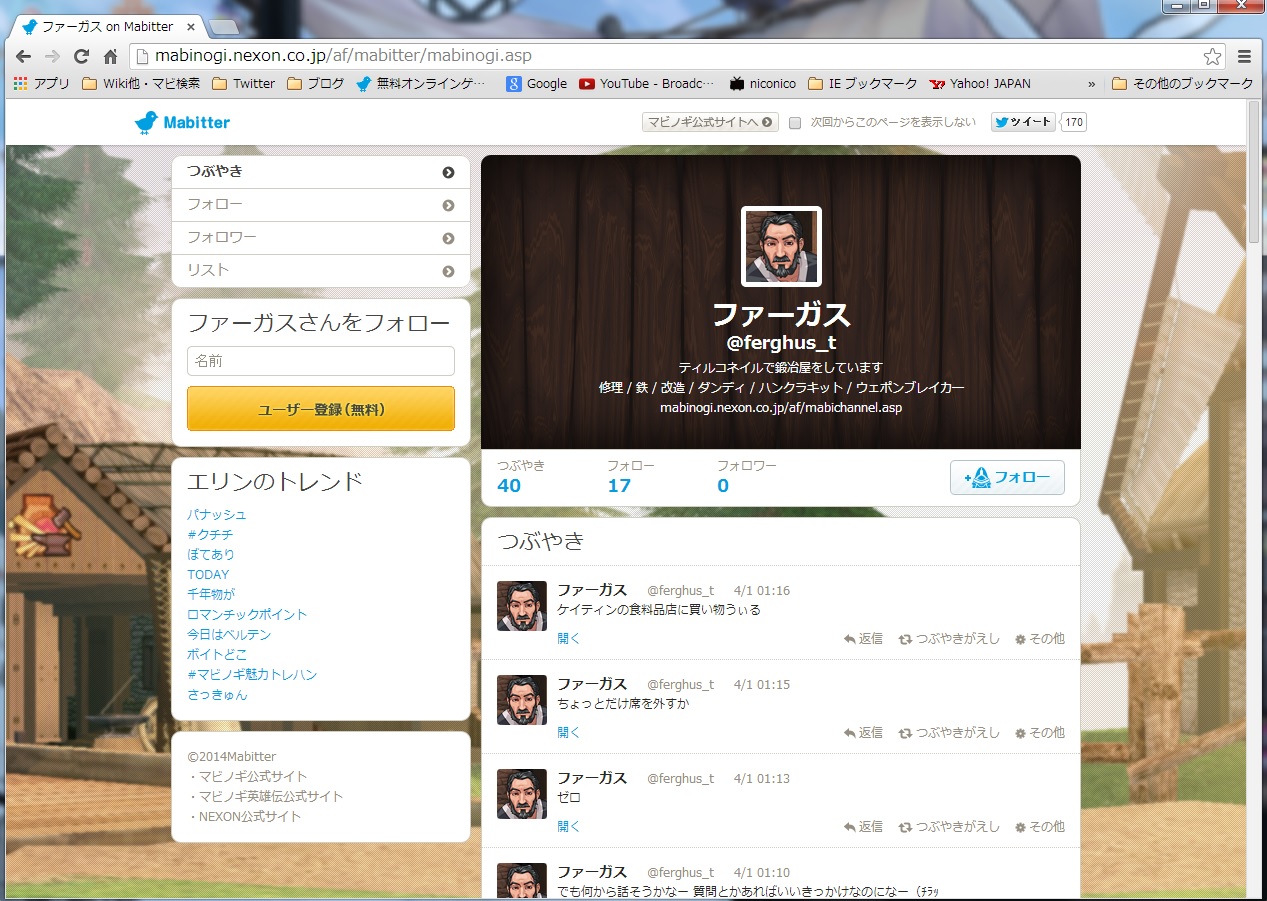
Task: Open the ぽてあり trend link
Action: point(211,554)
